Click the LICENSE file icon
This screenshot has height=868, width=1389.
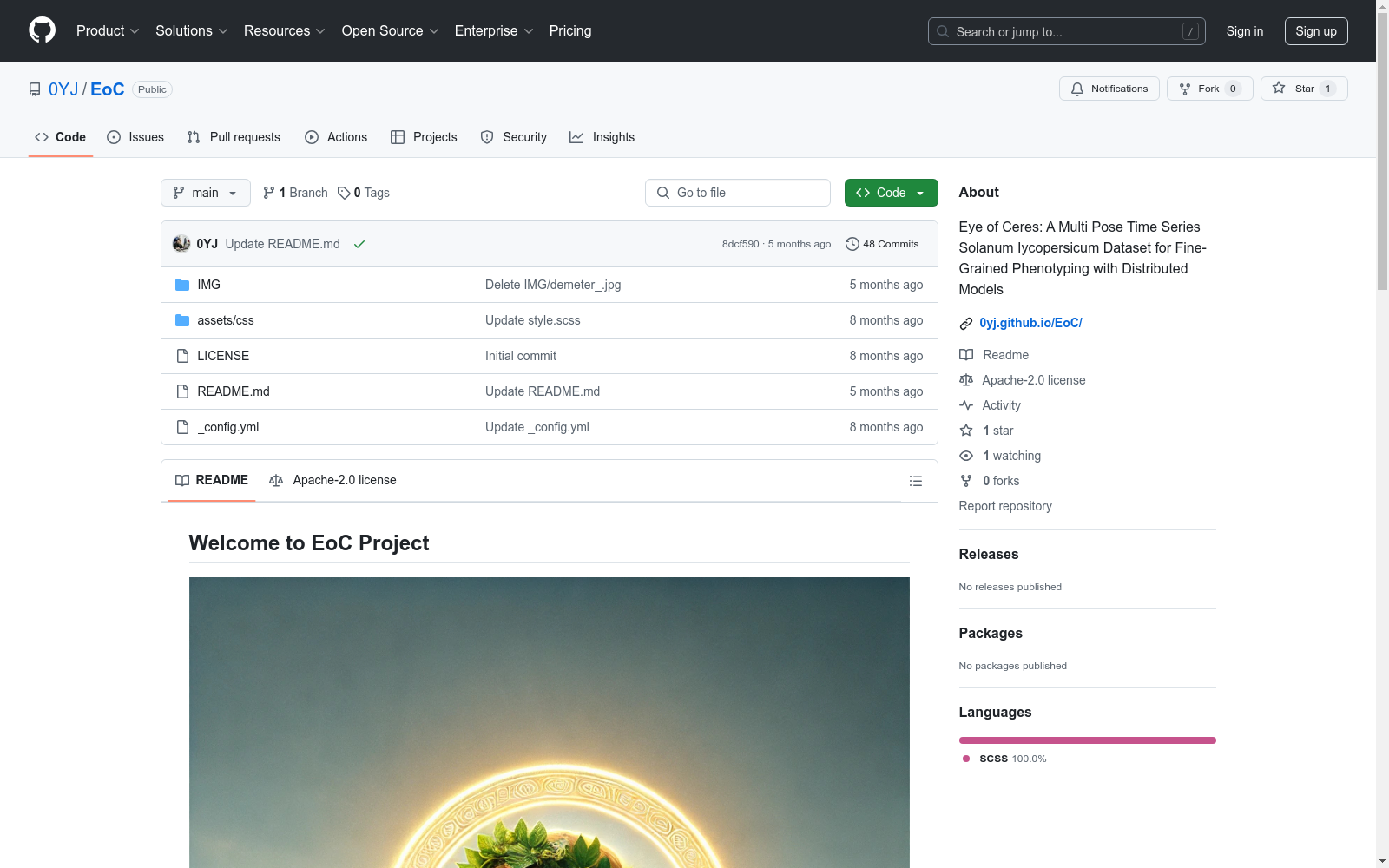click(182, 356)
